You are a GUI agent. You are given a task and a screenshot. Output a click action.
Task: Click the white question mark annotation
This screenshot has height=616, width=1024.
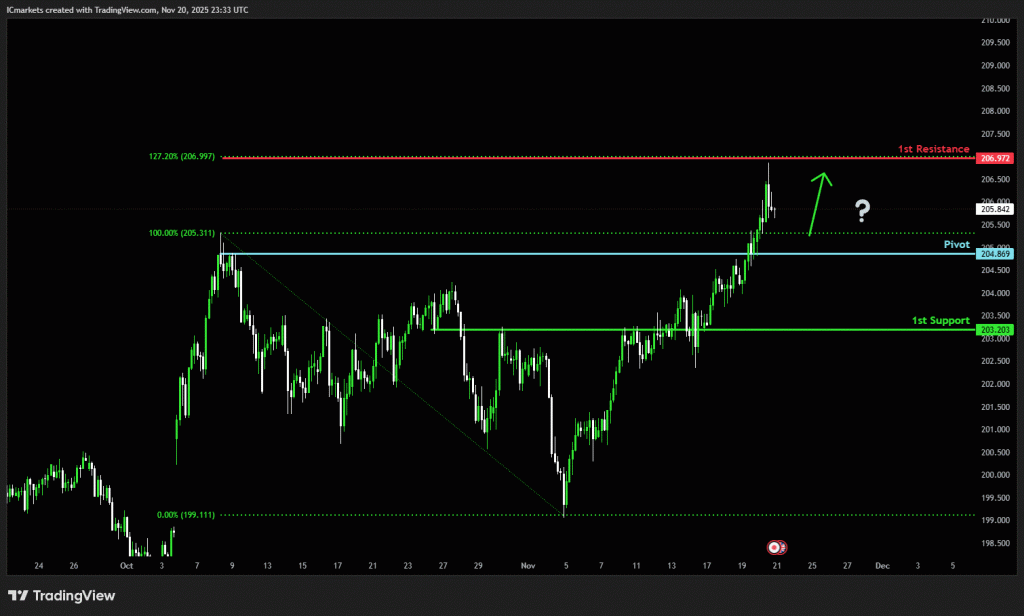pyautogui.click(x=862, y=210)
